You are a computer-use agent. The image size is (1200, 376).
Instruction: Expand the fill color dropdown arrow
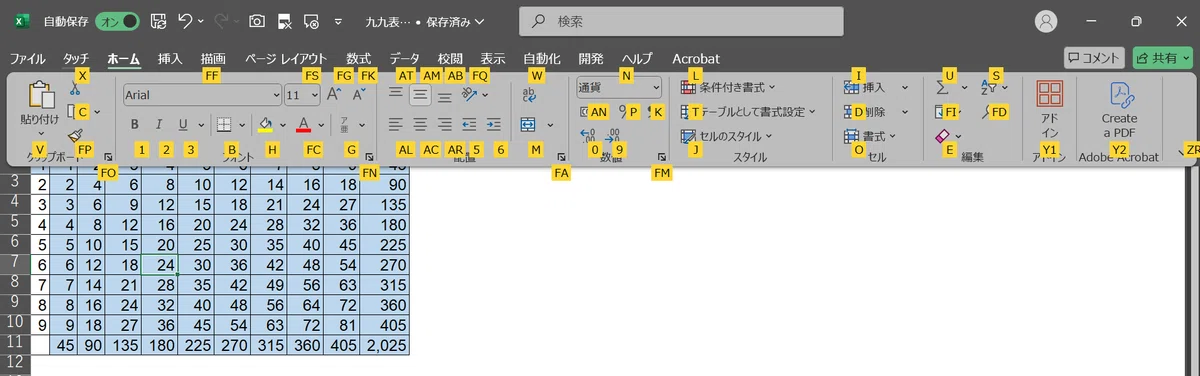(283, 125)
